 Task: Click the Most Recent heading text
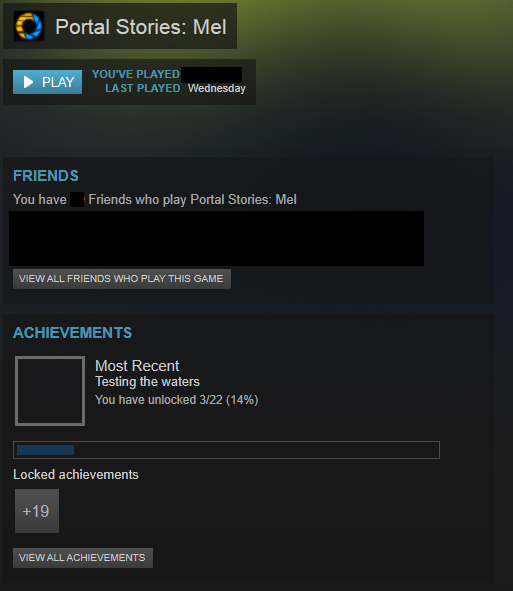click(x=137, y=366)
